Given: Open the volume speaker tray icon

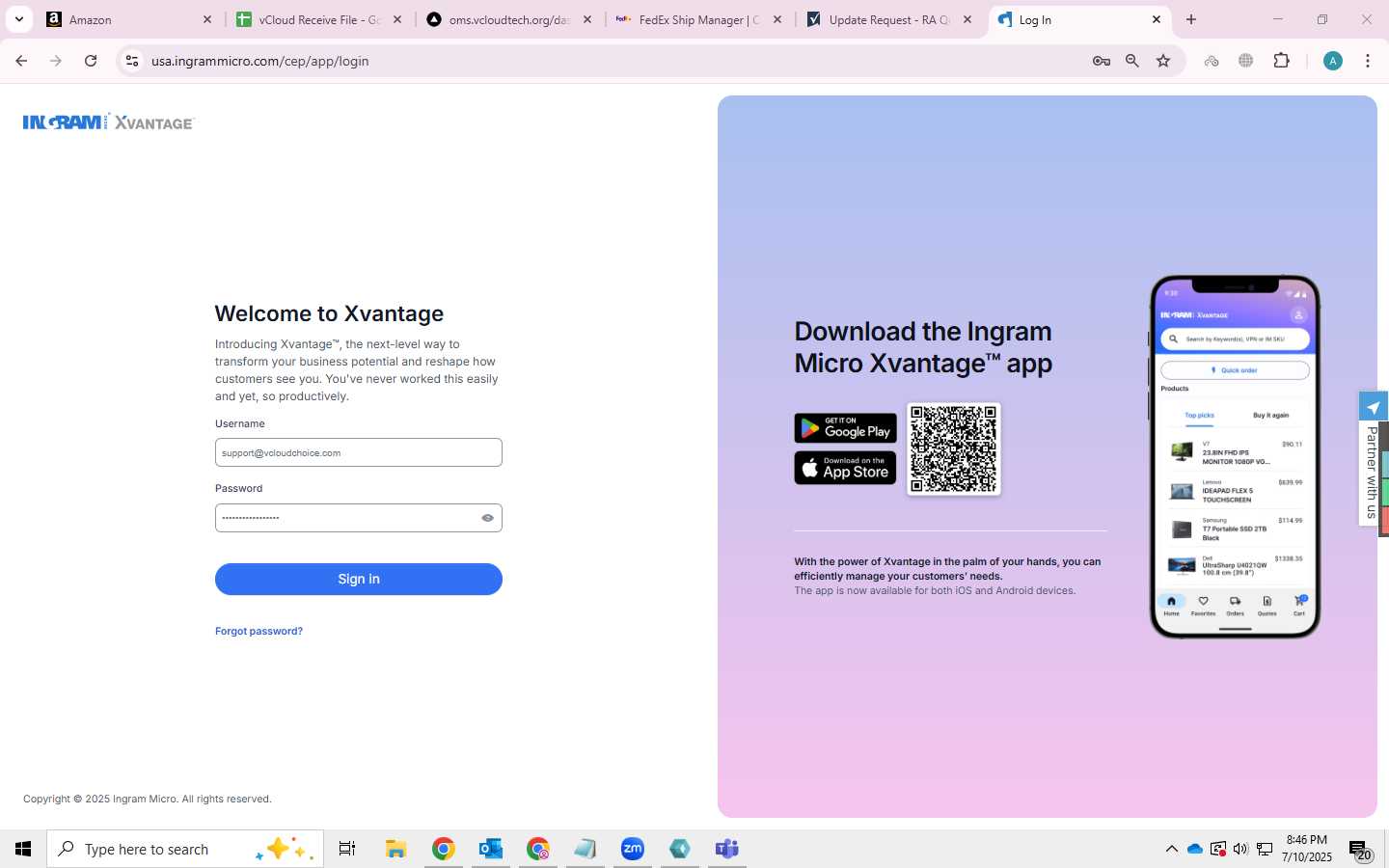Looking at the screenshot, I should click(x=1240, y=849).
